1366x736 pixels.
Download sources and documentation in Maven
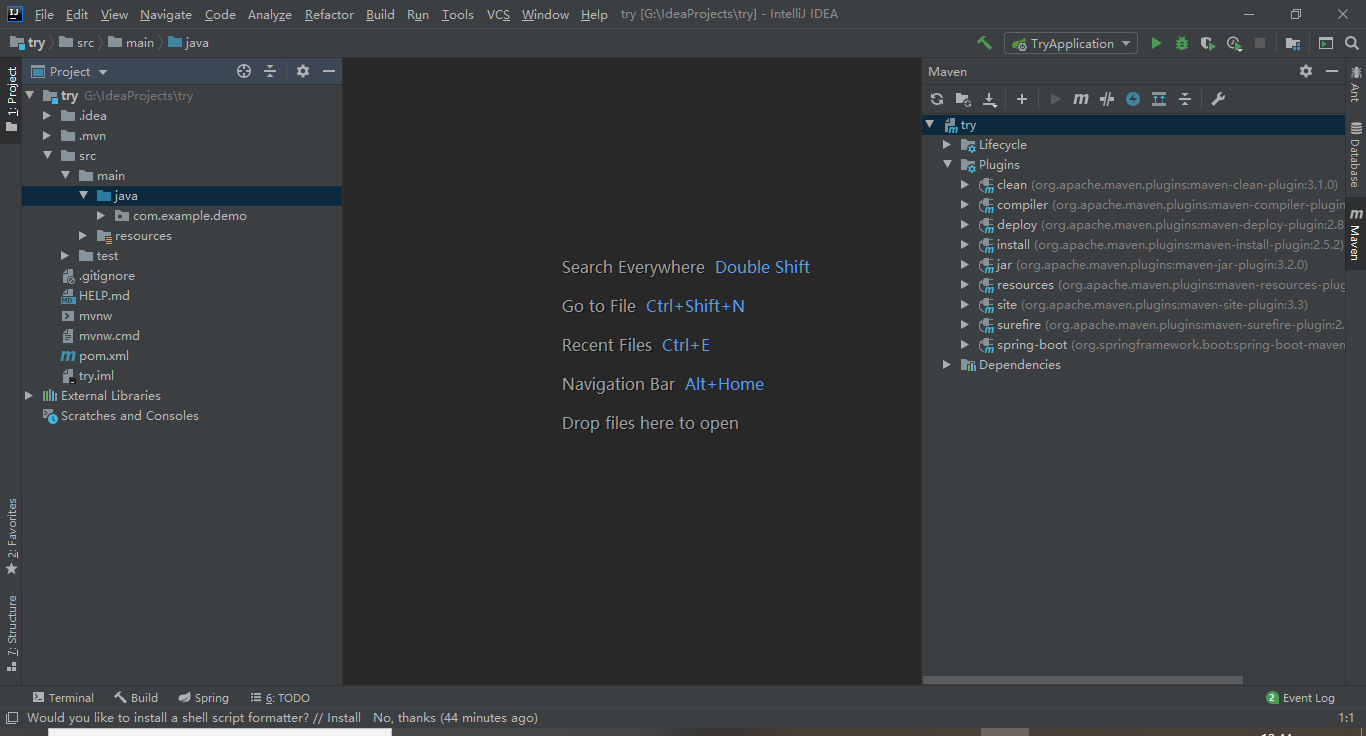click(990, 99)
